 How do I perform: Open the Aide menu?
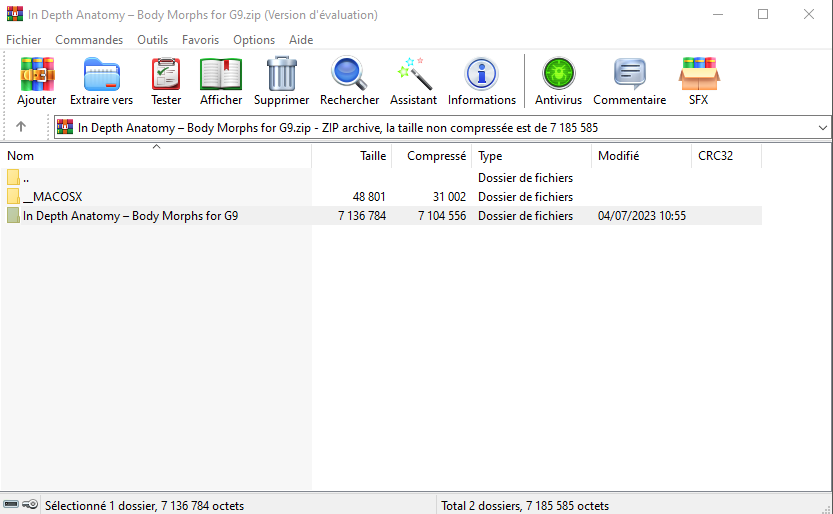pyautogui.click(x=301, y=40)
